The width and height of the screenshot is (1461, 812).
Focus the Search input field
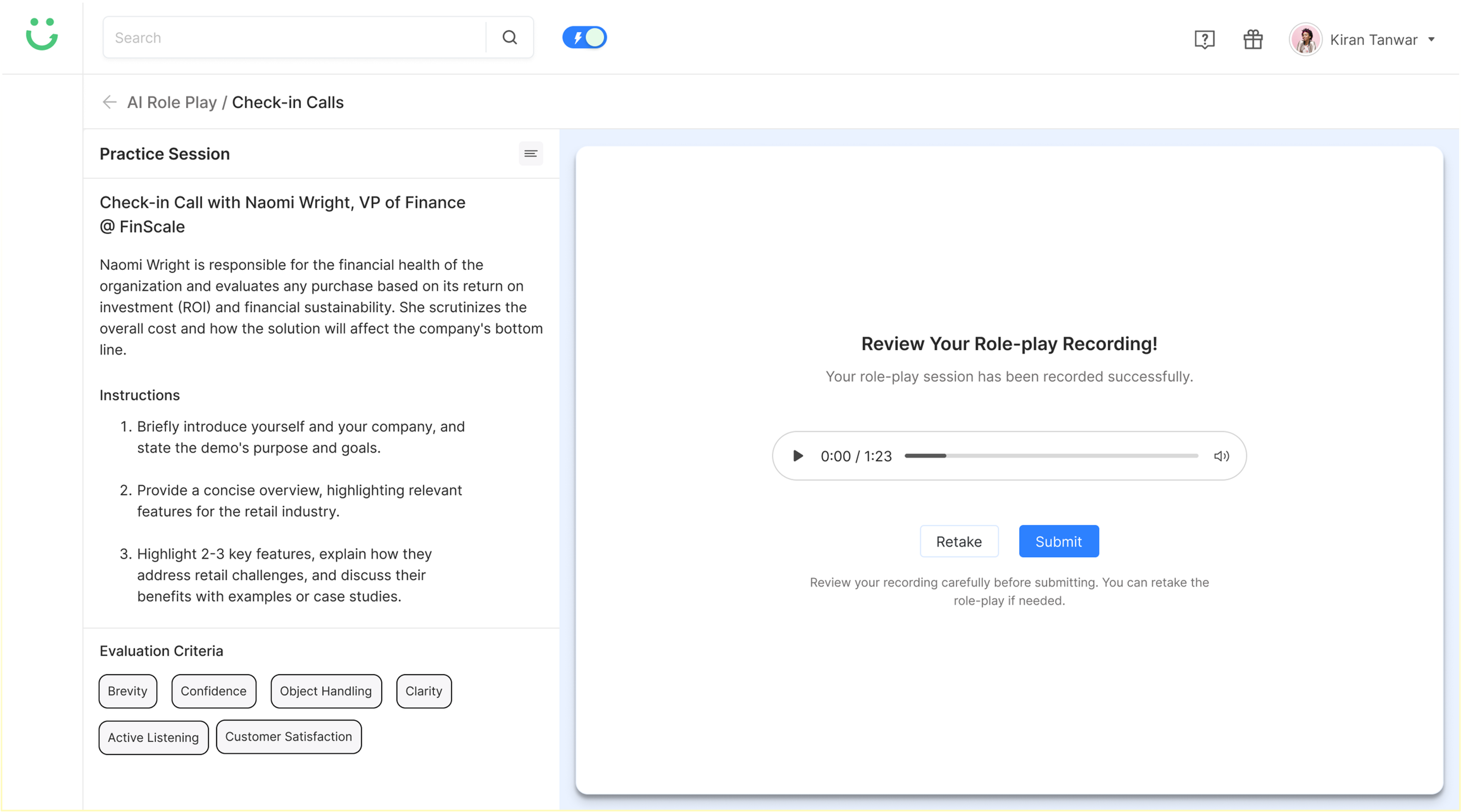[294, 37]
